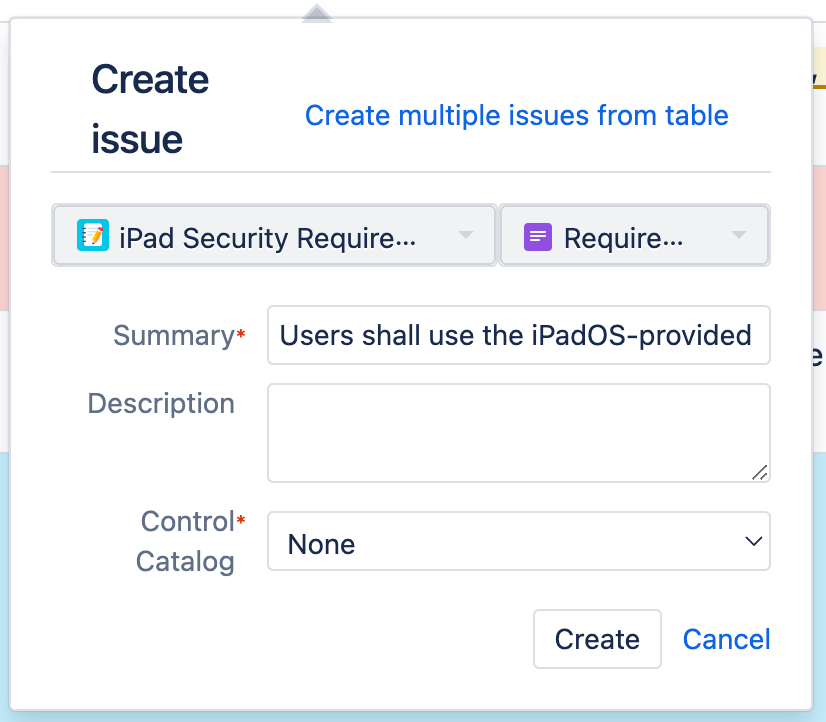Viewport: 826px width, 722px height.
Task: Open the iPad Security Requirements project selector
Action: point(270,236)
